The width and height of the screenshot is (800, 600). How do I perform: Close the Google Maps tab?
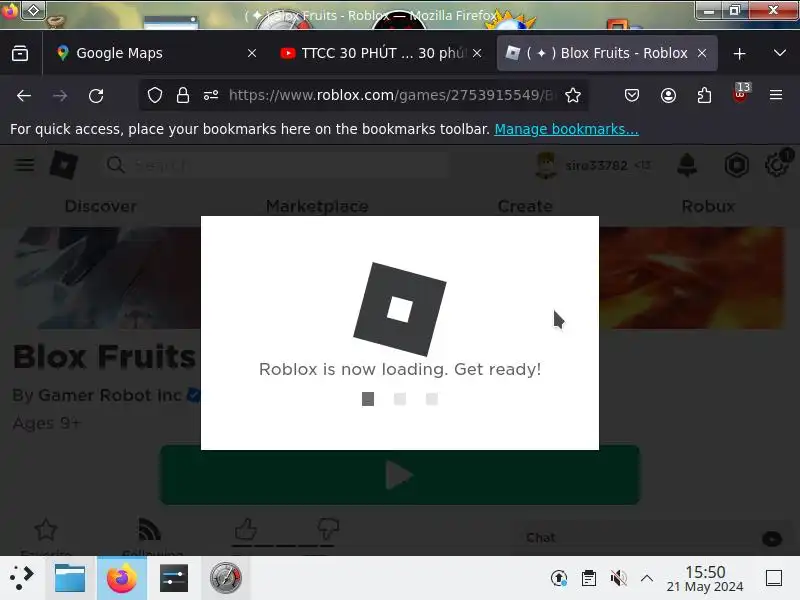click(252, 53)
